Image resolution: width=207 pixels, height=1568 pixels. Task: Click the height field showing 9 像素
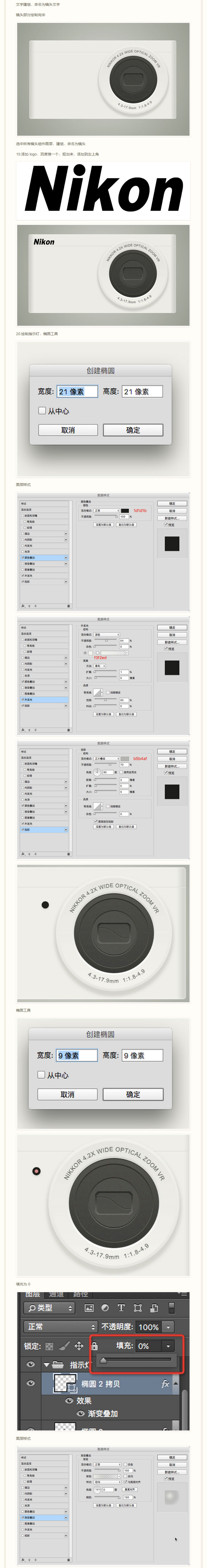[142, 1056]
